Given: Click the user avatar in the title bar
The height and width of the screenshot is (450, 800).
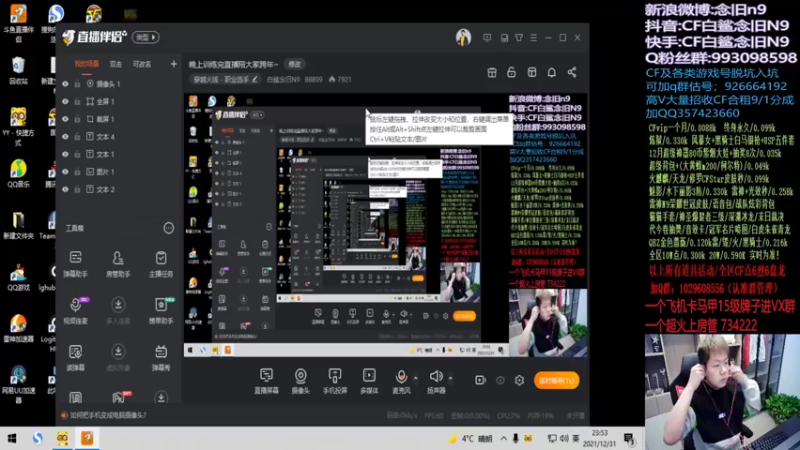Looking at the screenshot, I should [463, 37].
